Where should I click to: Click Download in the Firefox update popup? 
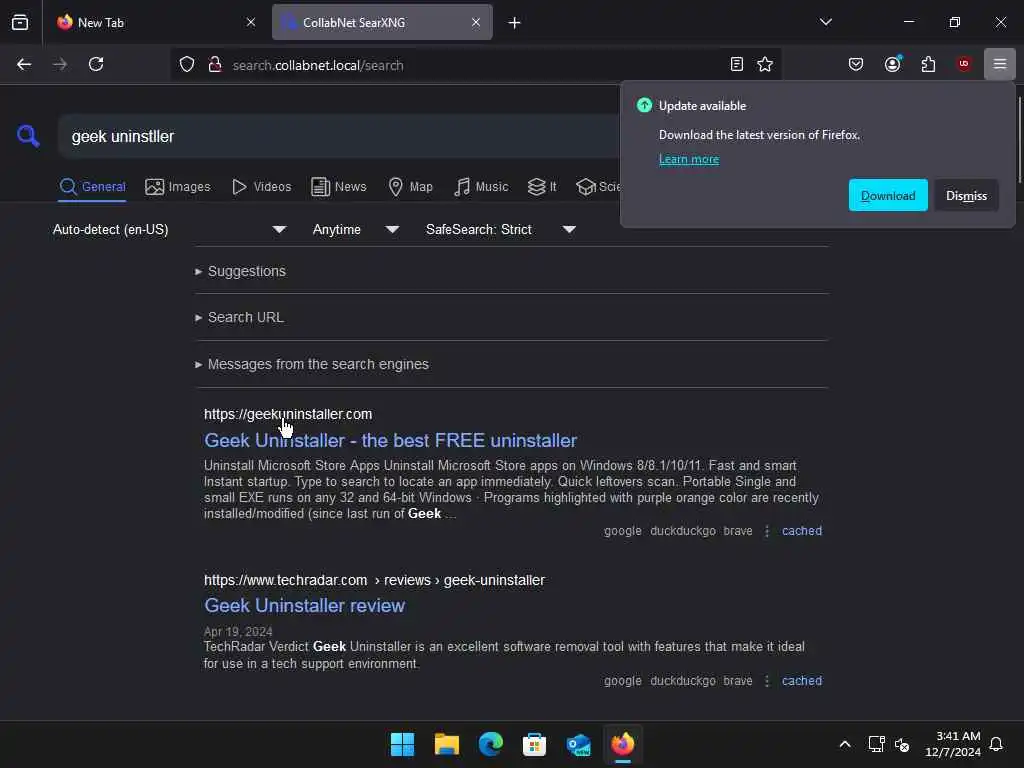(888, 195)
